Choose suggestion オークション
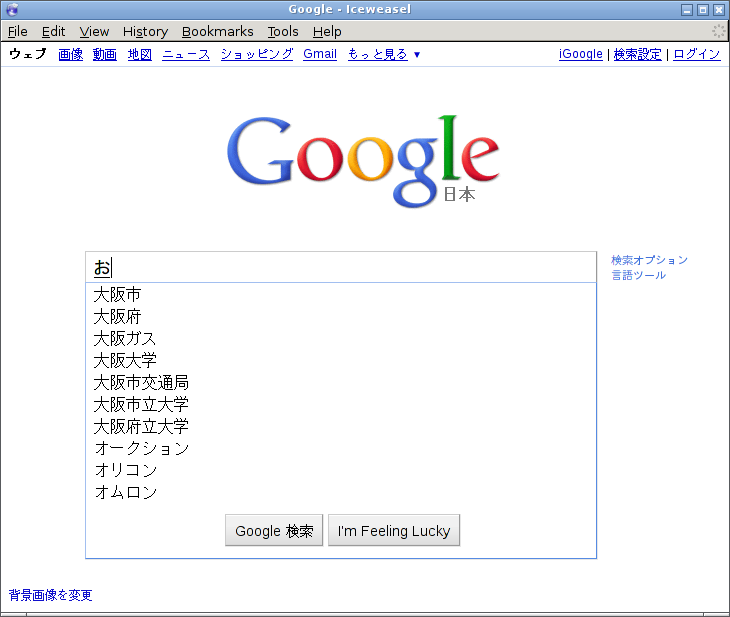Image resolution: width=730 pixels, height=617 pixels. point(341,448)
